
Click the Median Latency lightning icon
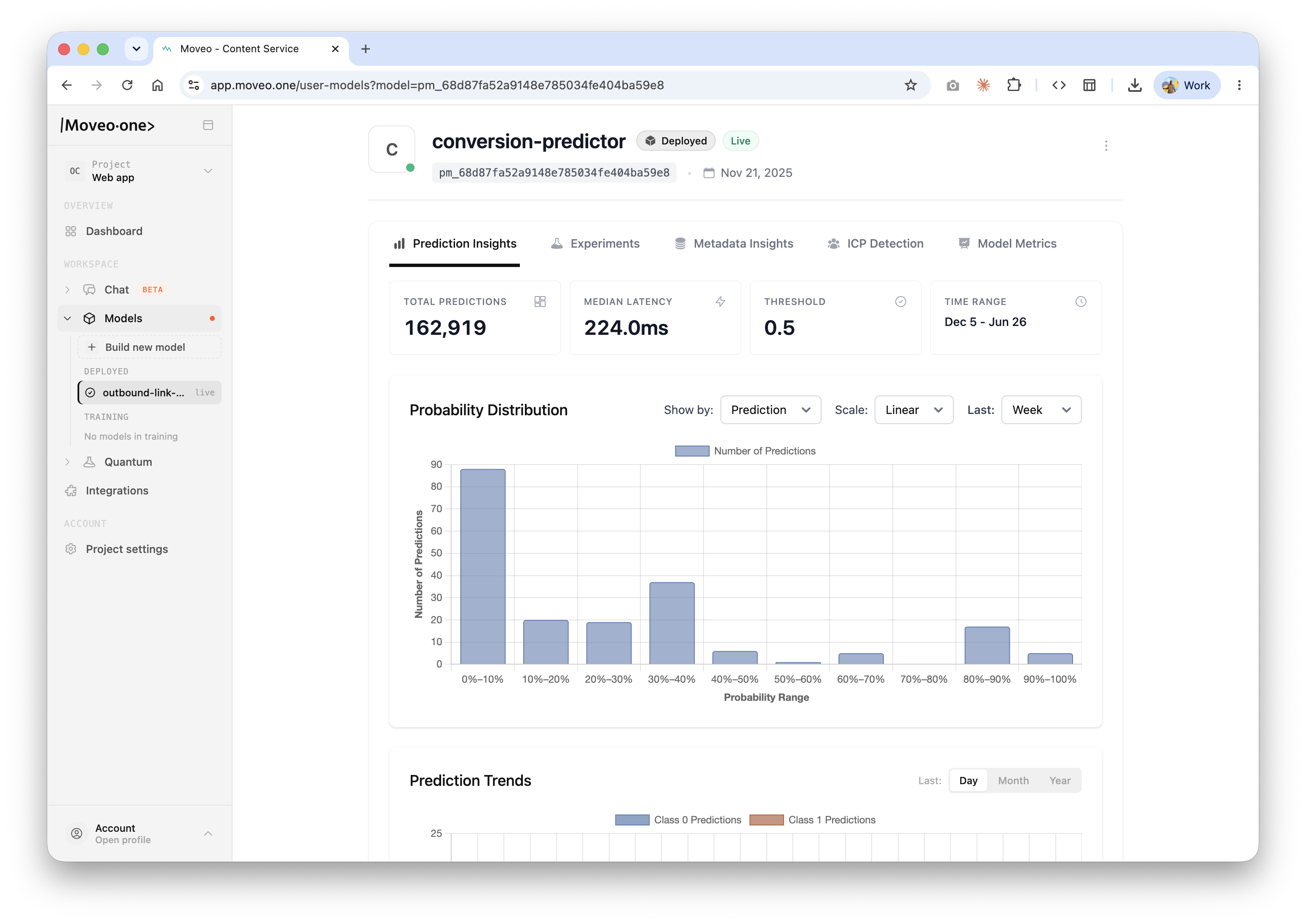[720, 302]
